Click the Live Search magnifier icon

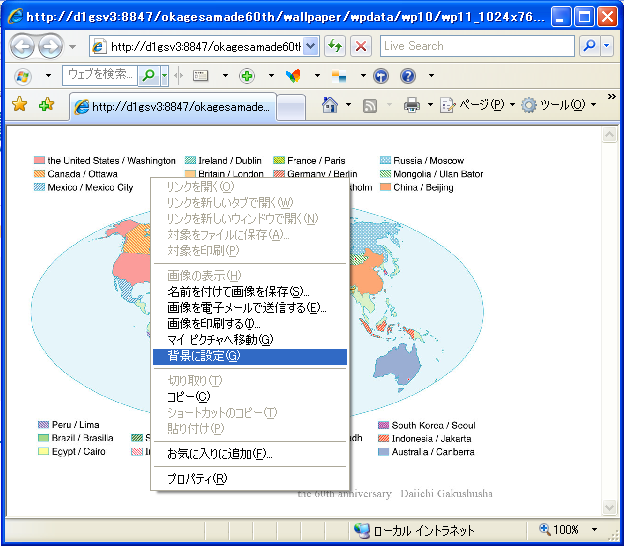click(x=591, y=46)
